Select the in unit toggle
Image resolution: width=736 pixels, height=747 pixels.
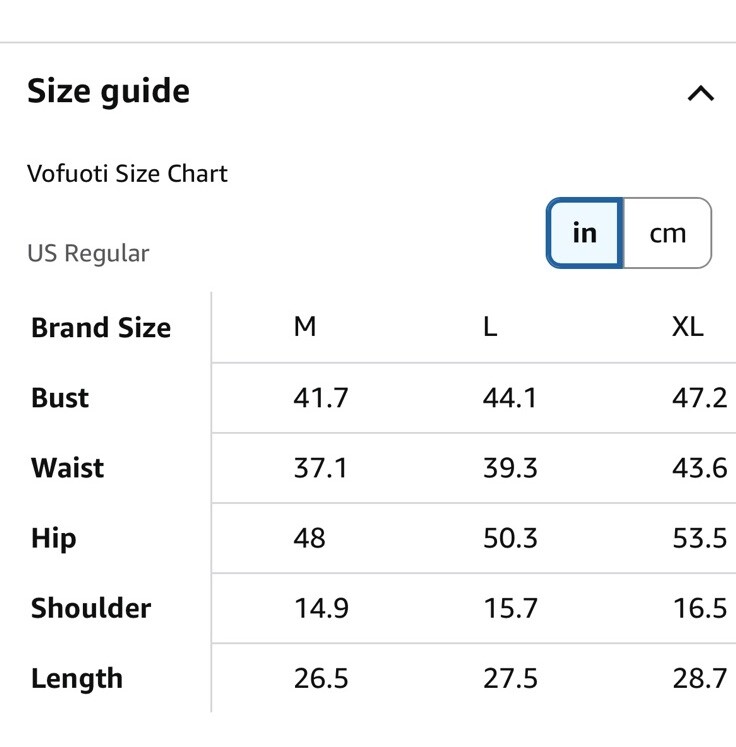[x=585, y=233]
